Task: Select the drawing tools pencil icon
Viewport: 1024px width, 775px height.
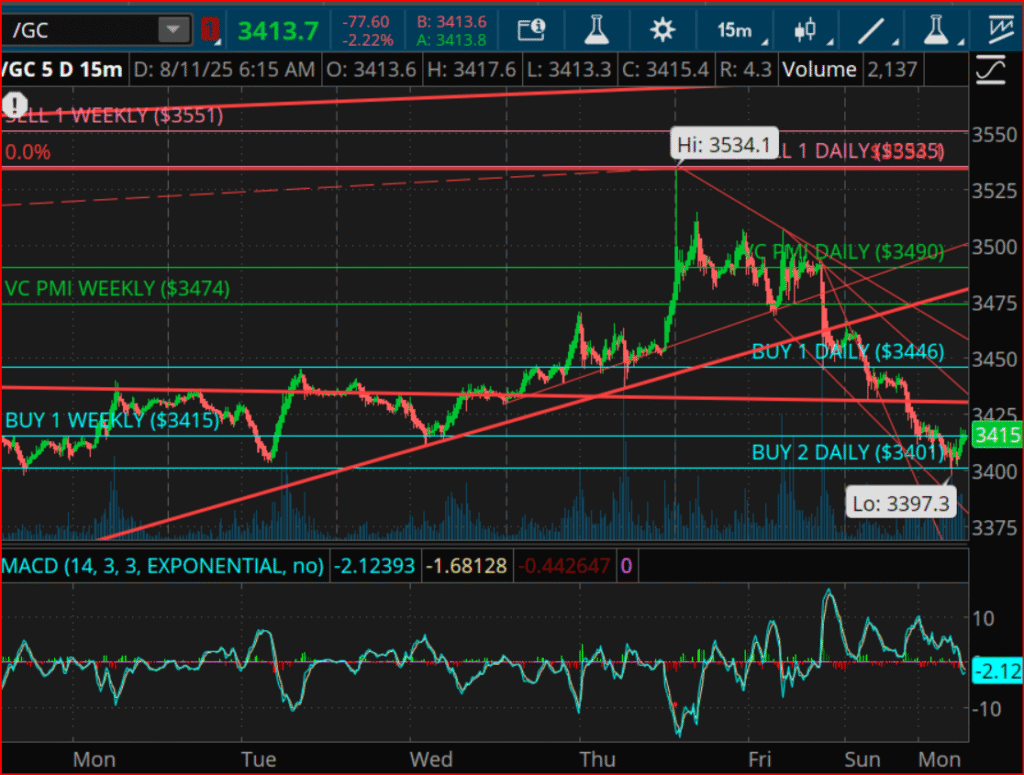Action: click(x=869, y=29)
